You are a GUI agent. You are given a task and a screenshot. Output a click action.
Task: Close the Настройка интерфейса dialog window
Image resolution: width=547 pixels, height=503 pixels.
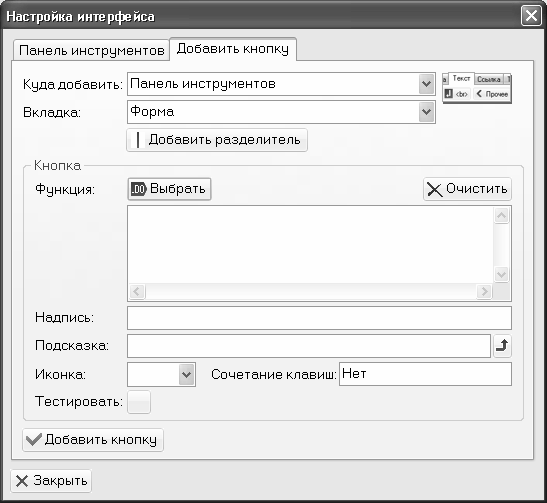(x=531, y=16)
